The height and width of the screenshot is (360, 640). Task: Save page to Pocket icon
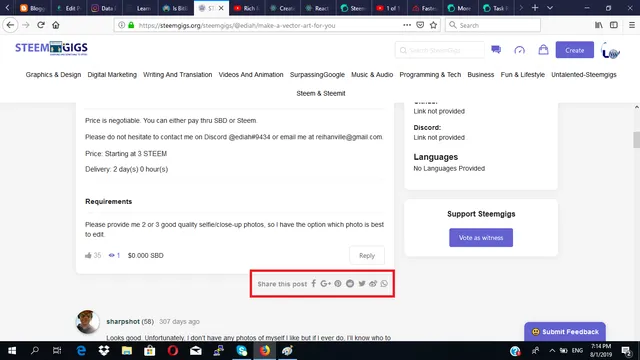click(420, 25)
